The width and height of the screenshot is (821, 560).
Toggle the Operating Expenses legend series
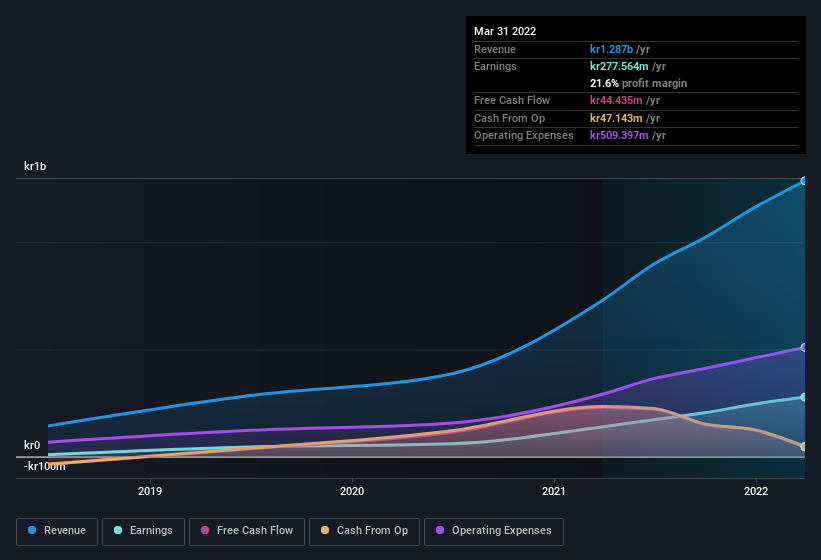[493, 531]
